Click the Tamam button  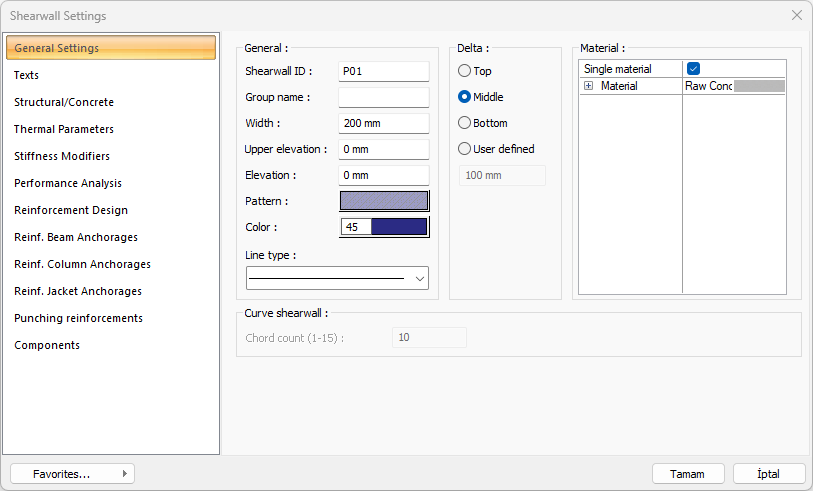coord(687,474)
